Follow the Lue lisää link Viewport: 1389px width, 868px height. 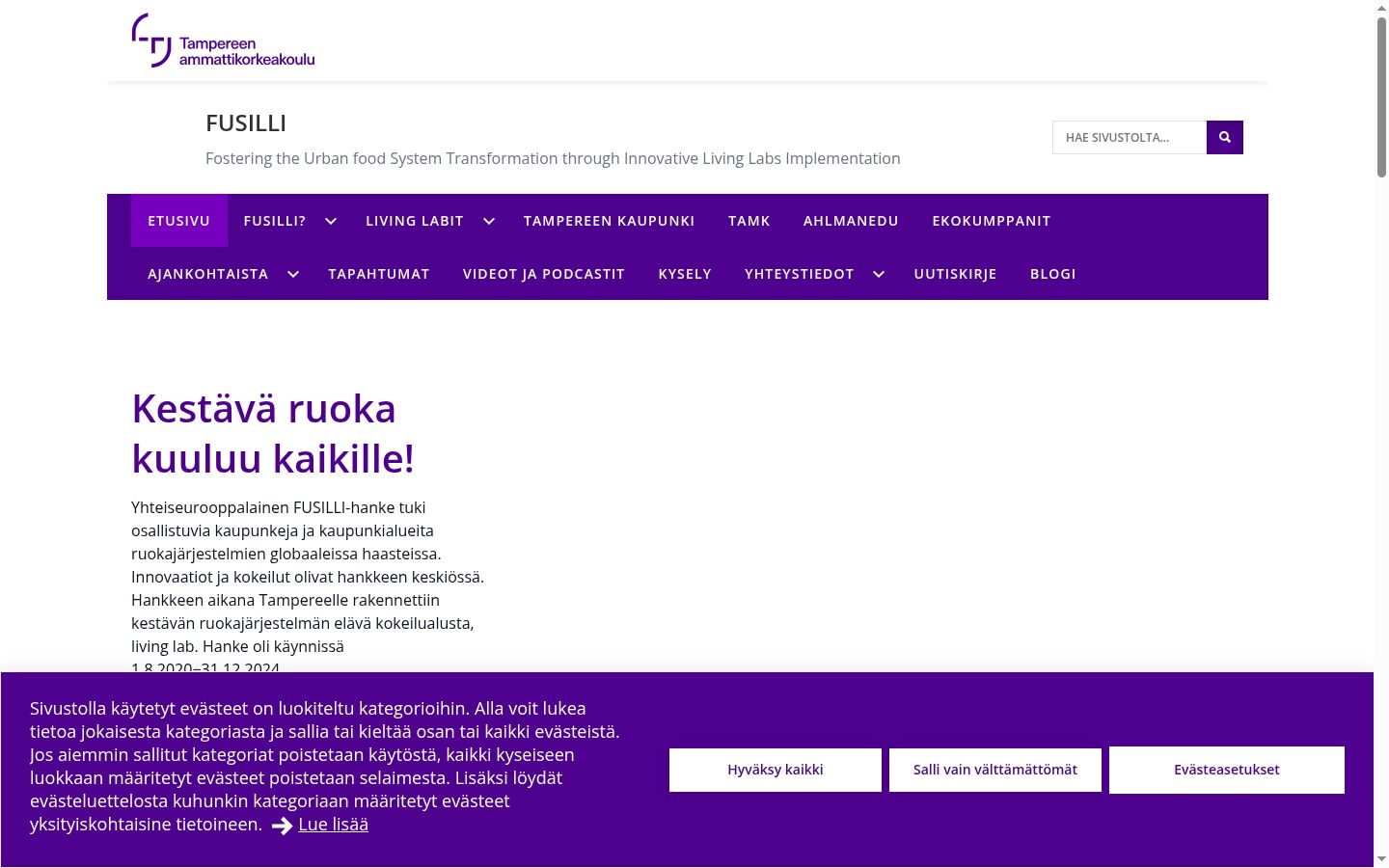334,825
